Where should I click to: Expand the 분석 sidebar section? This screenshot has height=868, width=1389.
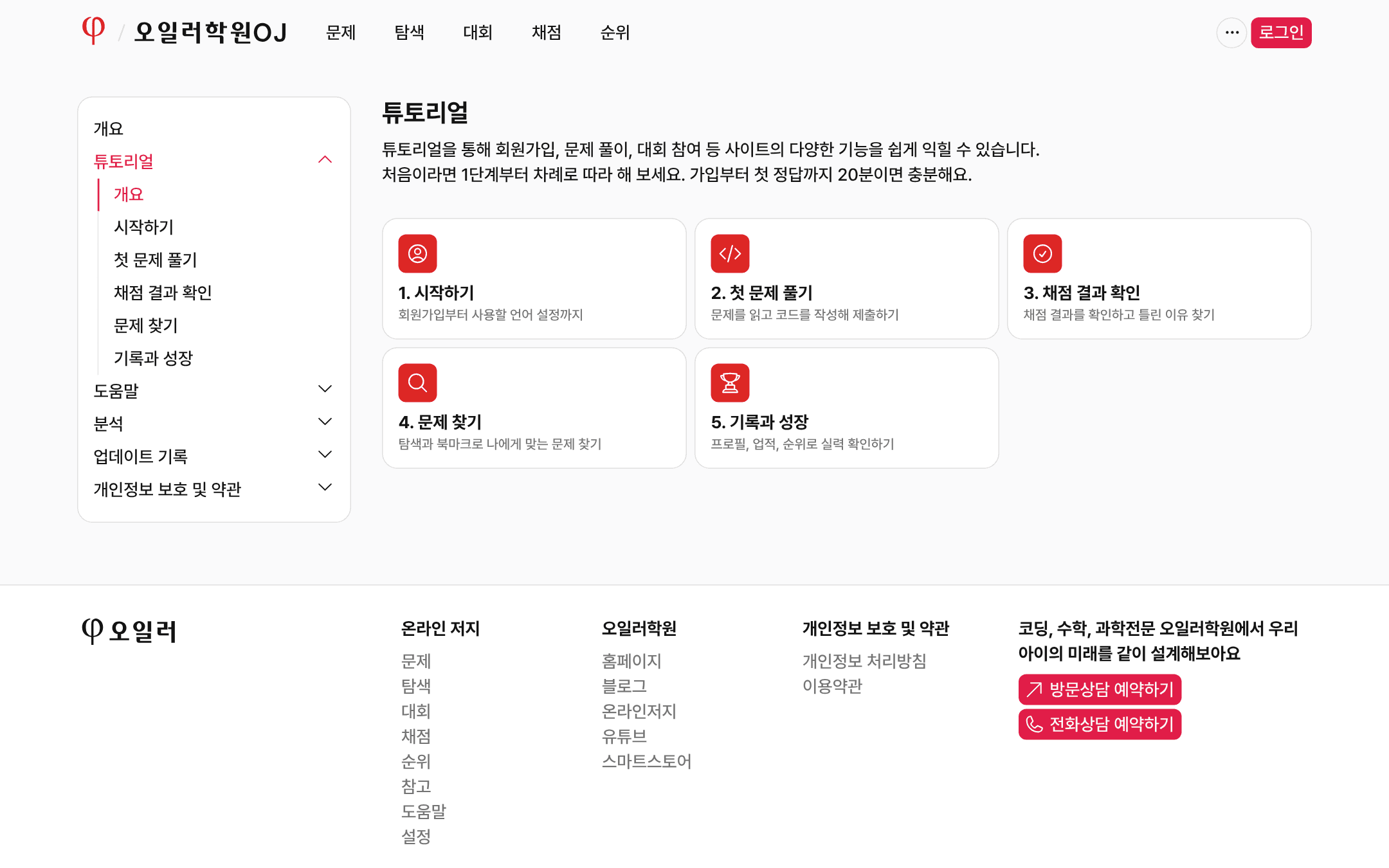click(x=325, y=422)
